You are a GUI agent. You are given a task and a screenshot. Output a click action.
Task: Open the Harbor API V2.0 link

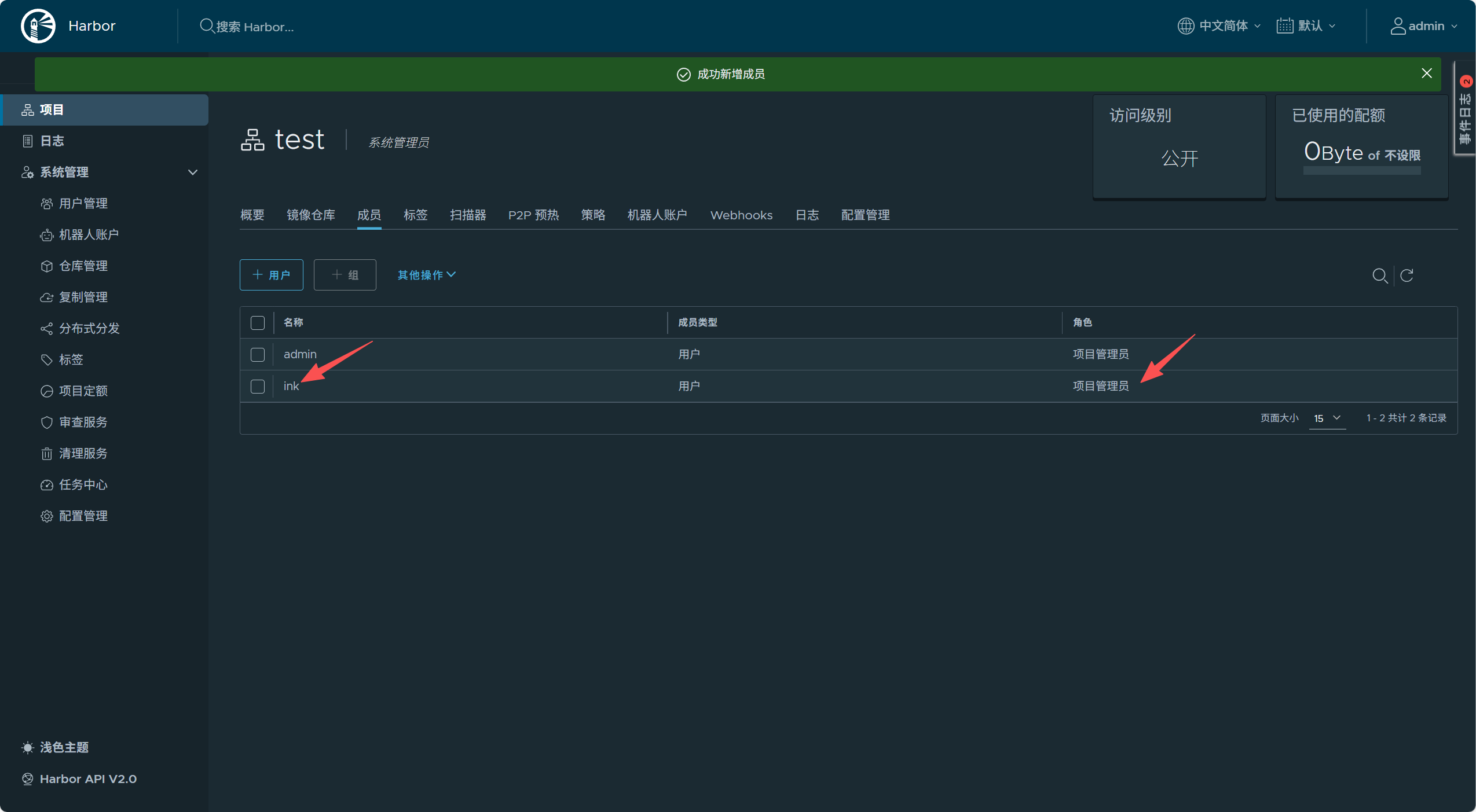coord(87,778)
